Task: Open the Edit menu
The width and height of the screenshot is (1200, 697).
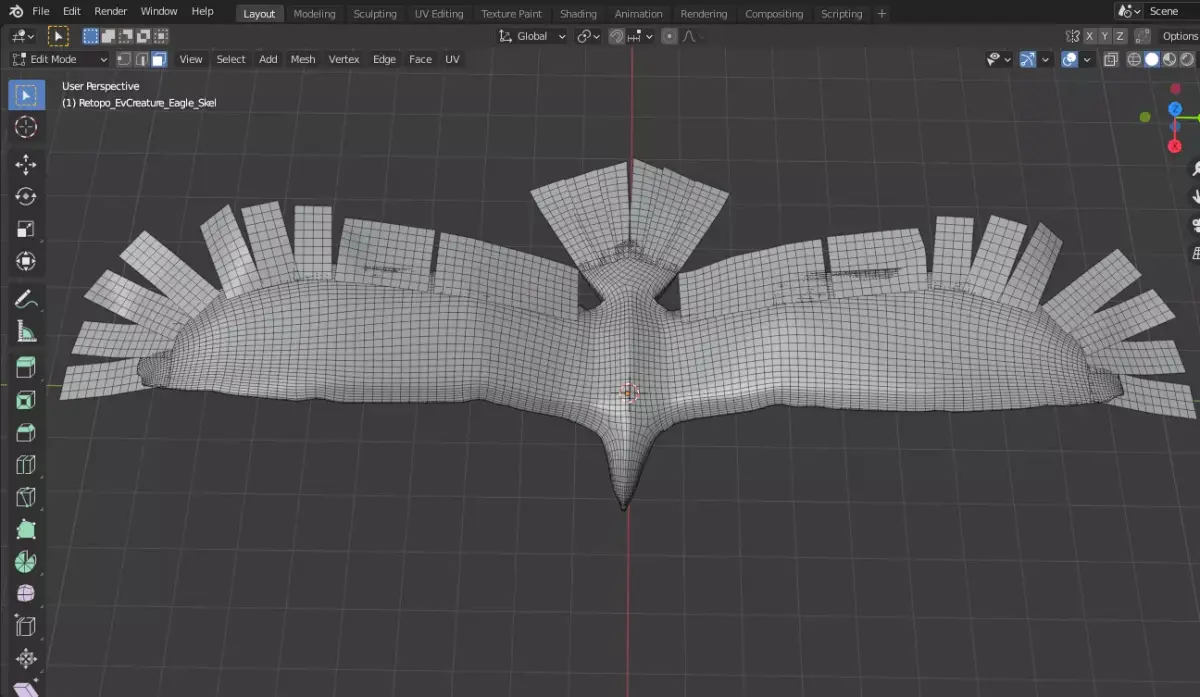Action: (x=72, y=11)
